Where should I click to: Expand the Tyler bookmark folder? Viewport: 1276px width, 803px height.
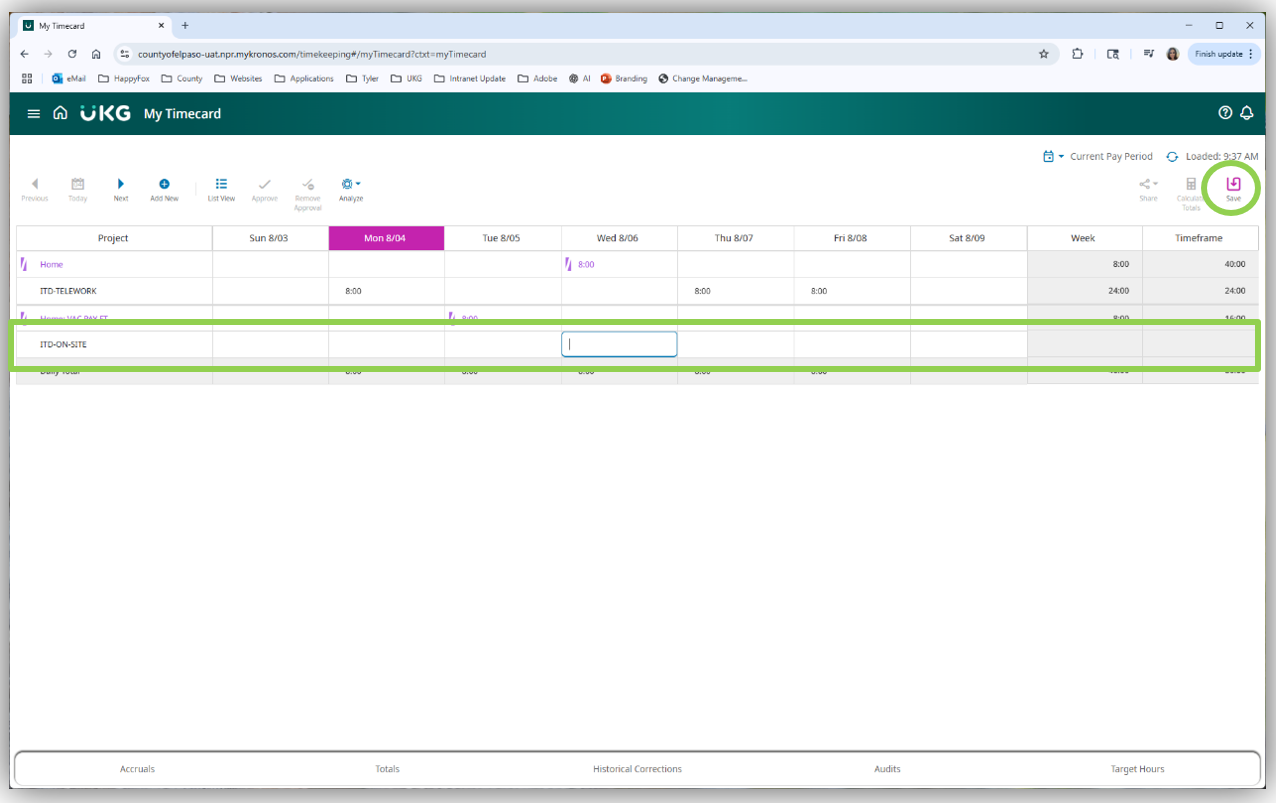[x=362, y=78]
